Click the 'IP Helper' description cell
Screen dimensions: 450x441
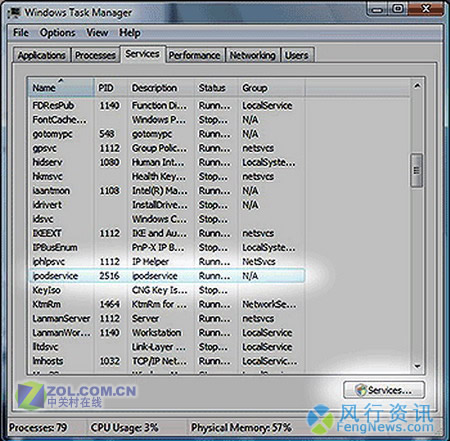[x=150, y=262]
